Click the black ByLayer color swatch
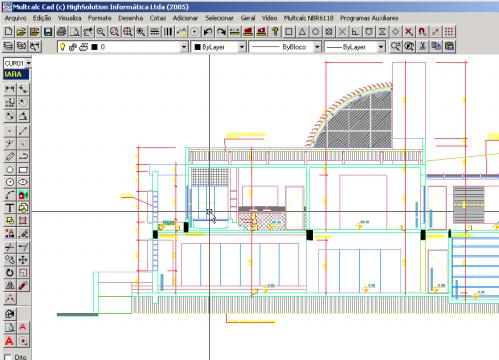This screenshot has width=499, height=360. [197, 47]
